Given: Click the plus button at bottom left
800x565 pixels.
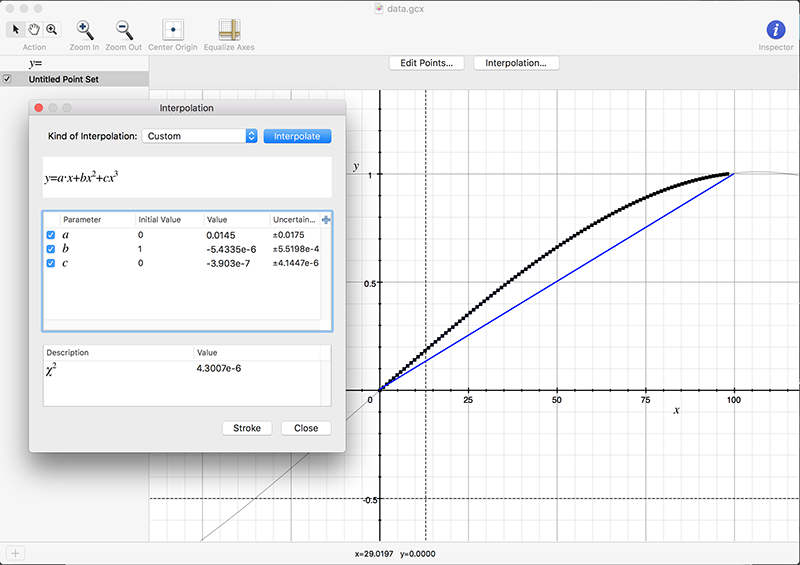Looking at the screenshot, I should coord(15,553).
